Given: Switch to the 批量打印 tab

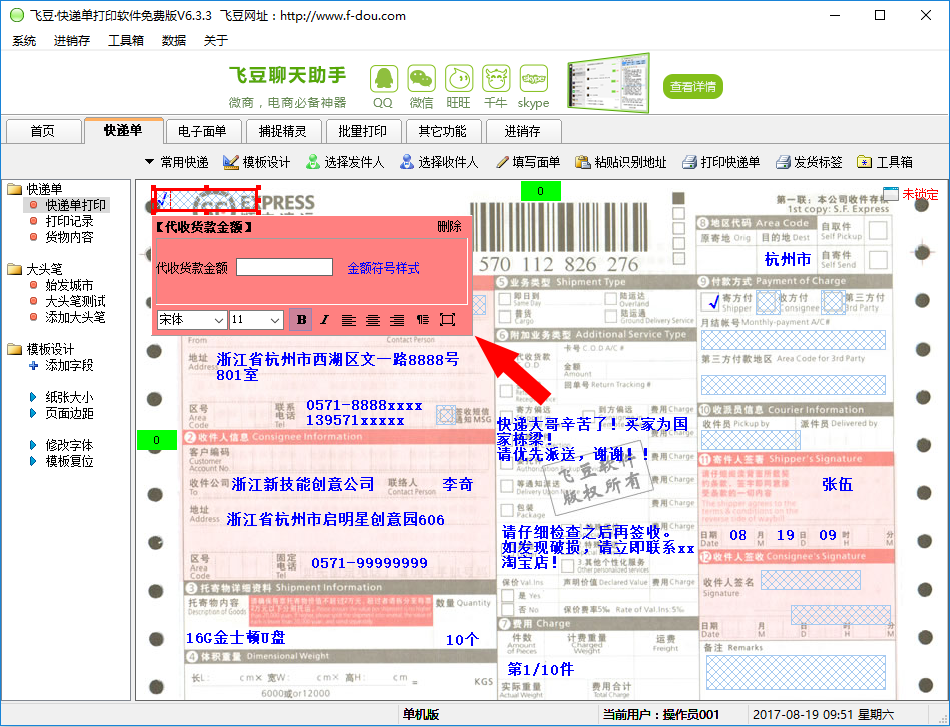Looking at the screenshot, I should coord(362,131).
